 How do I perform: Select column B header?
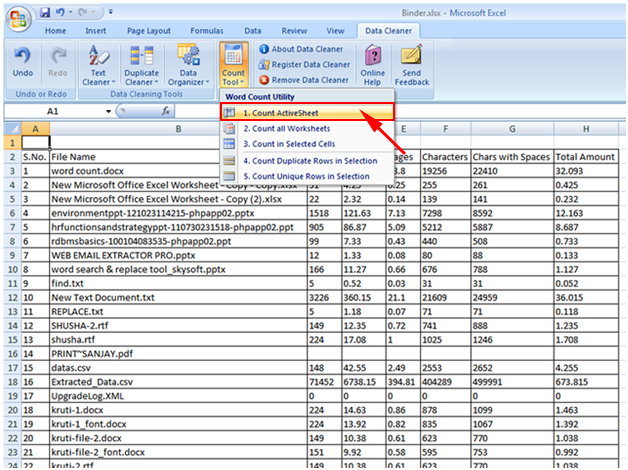[x=178, y=129]
